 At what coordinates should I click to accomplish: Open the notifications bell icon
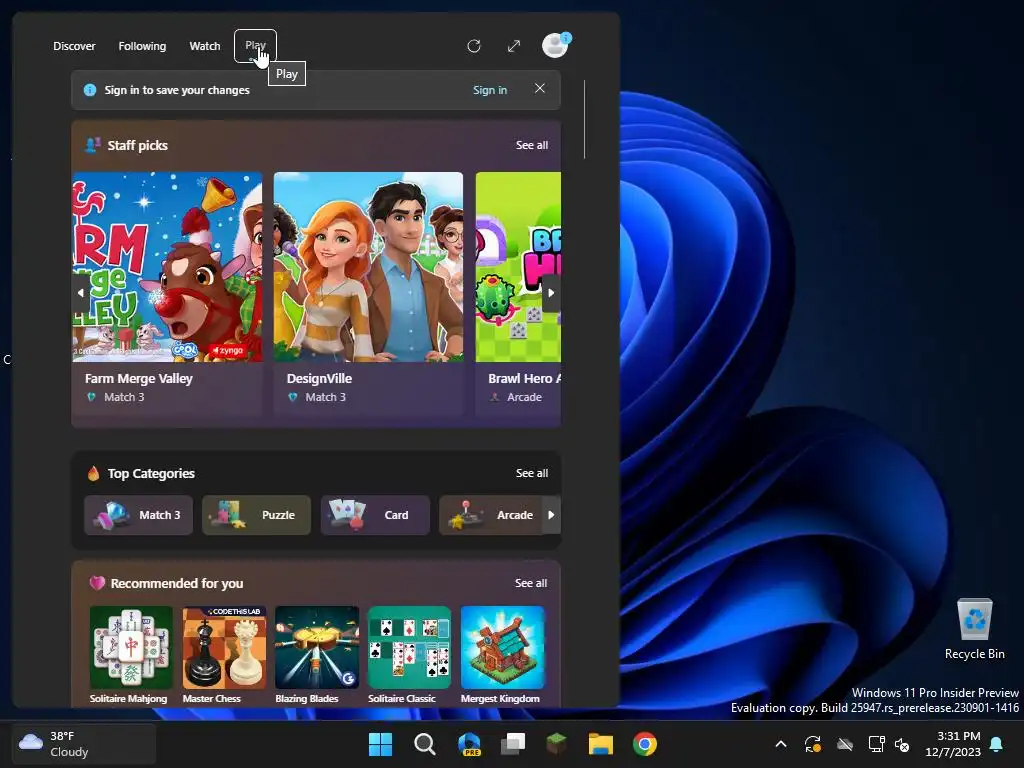tap(997, 744)
